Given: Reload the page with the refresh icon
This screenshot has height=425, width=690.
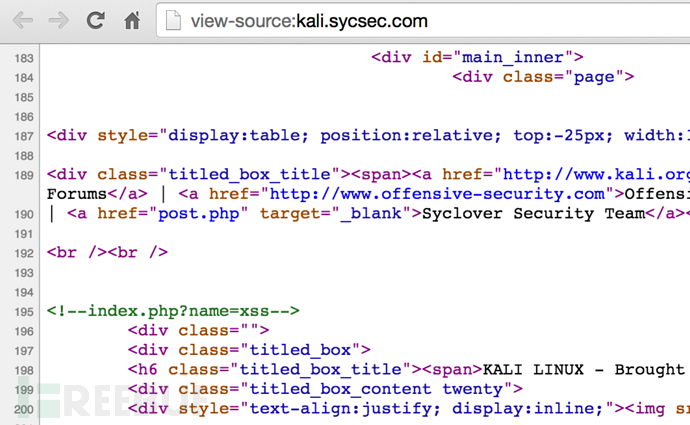Looking at the screenshot, I should (95, 21).
